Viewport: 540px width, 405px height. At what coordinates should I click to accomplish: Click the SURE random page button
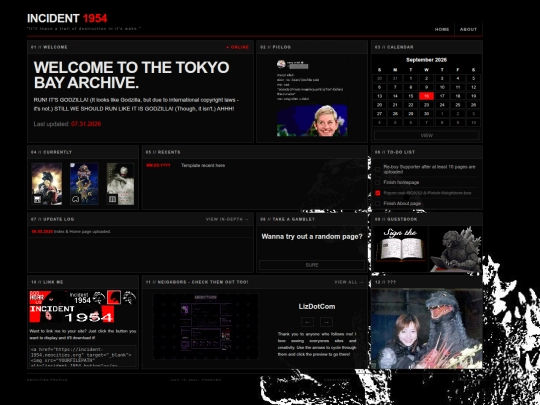coord(312,265)
